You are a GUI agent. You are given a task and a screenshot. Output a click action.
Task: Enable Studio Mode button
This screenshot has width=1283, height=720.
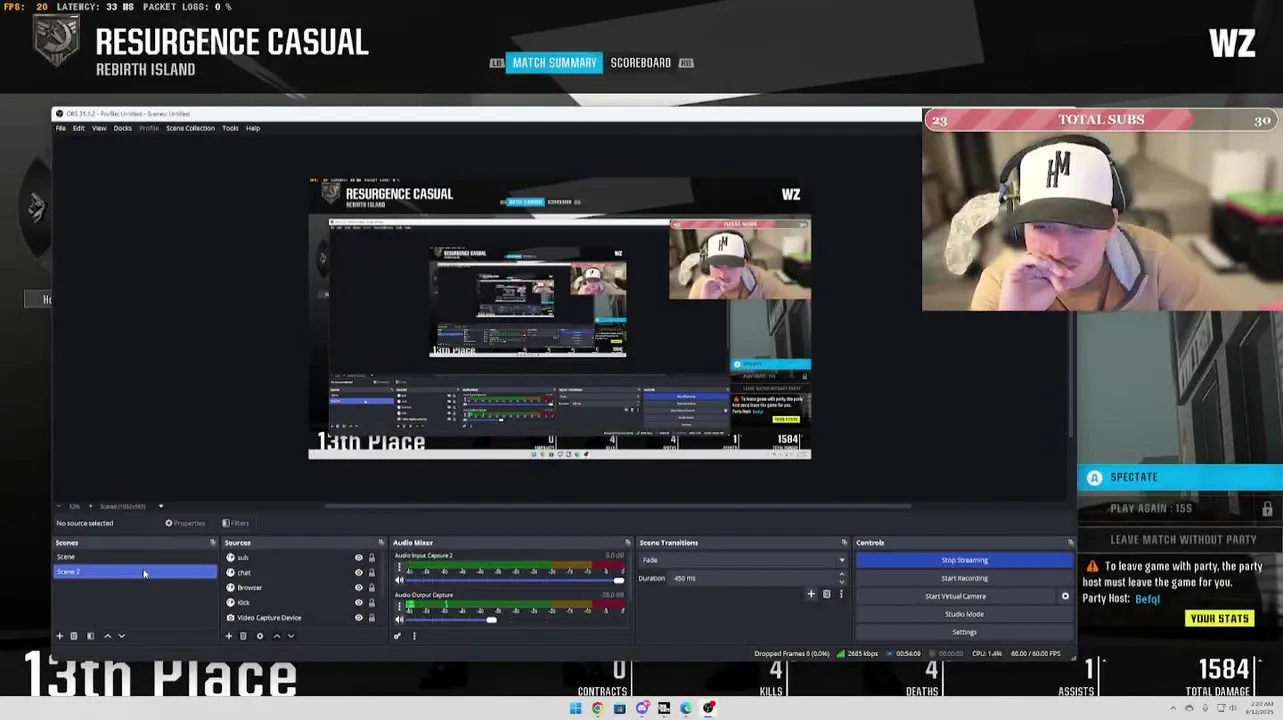click(964, 614)
